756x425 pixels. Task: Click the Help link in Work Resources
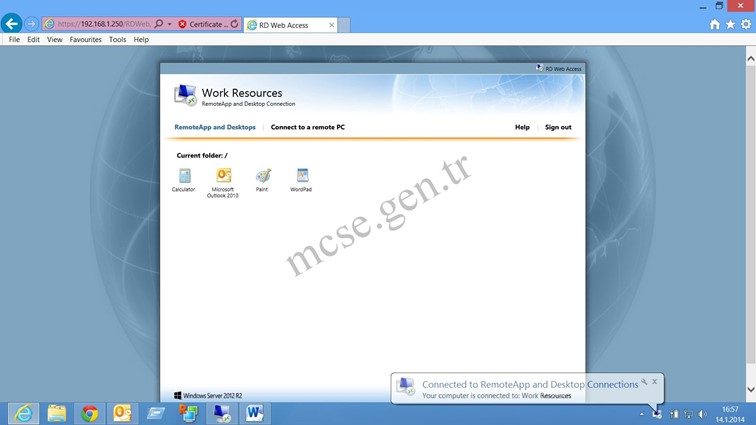(522, 127)
